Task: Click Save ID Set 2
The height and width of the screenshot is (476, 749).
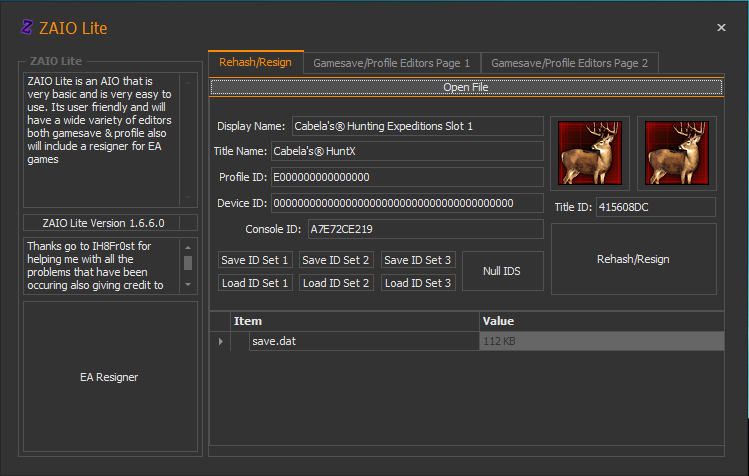Action: [x=336, y=260]
